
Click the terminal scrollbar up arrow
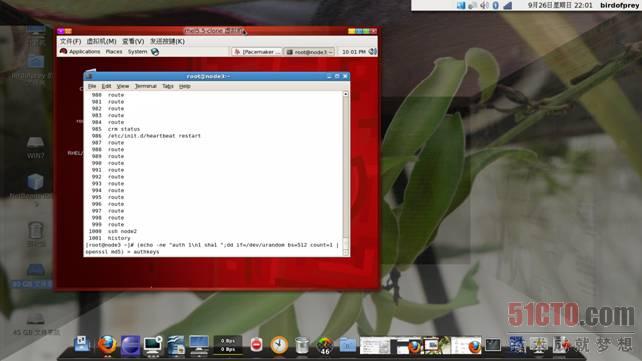tap(346, 94)
